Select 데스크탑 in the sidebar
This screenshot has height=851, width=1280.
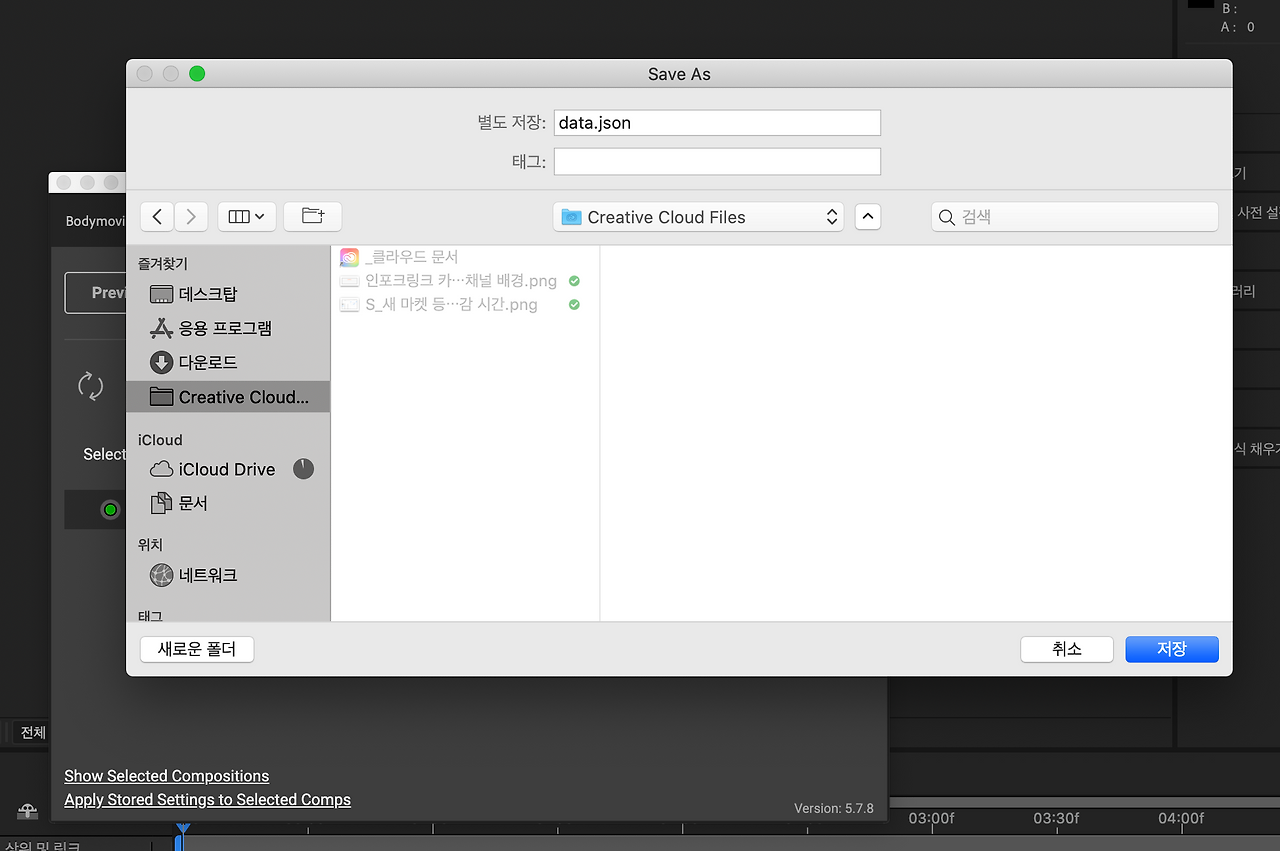coord(228,294)
